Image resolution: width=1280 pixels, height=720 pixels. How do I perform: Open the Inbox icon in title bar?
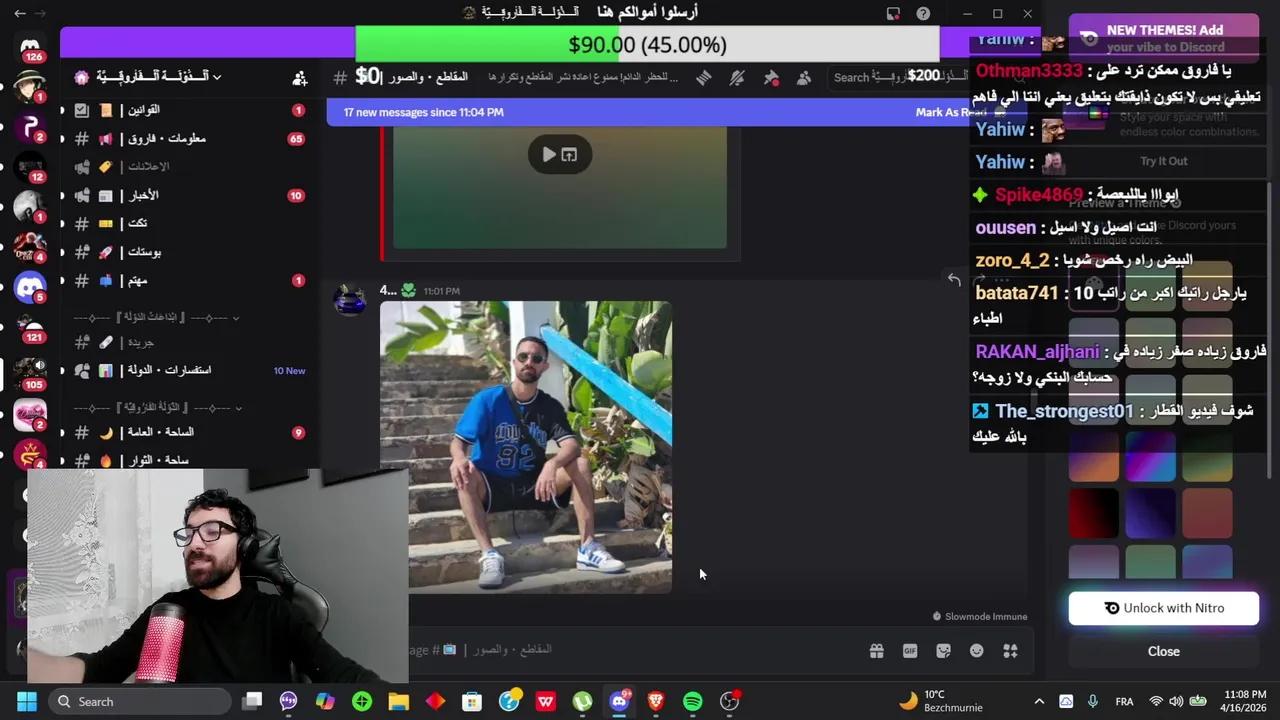(x=893, y=13)
